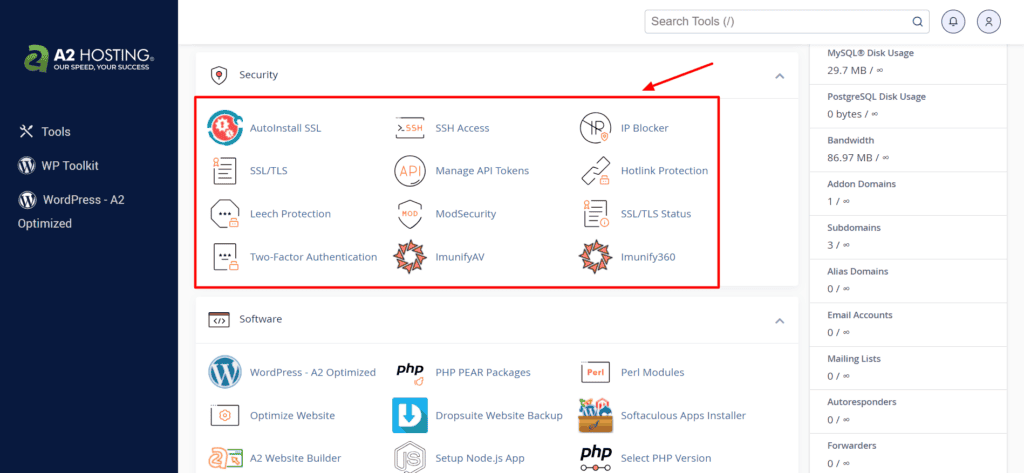Open the Setup Node.js App icon
Screen dimensions: 1024x473
(x=410, y=459)
